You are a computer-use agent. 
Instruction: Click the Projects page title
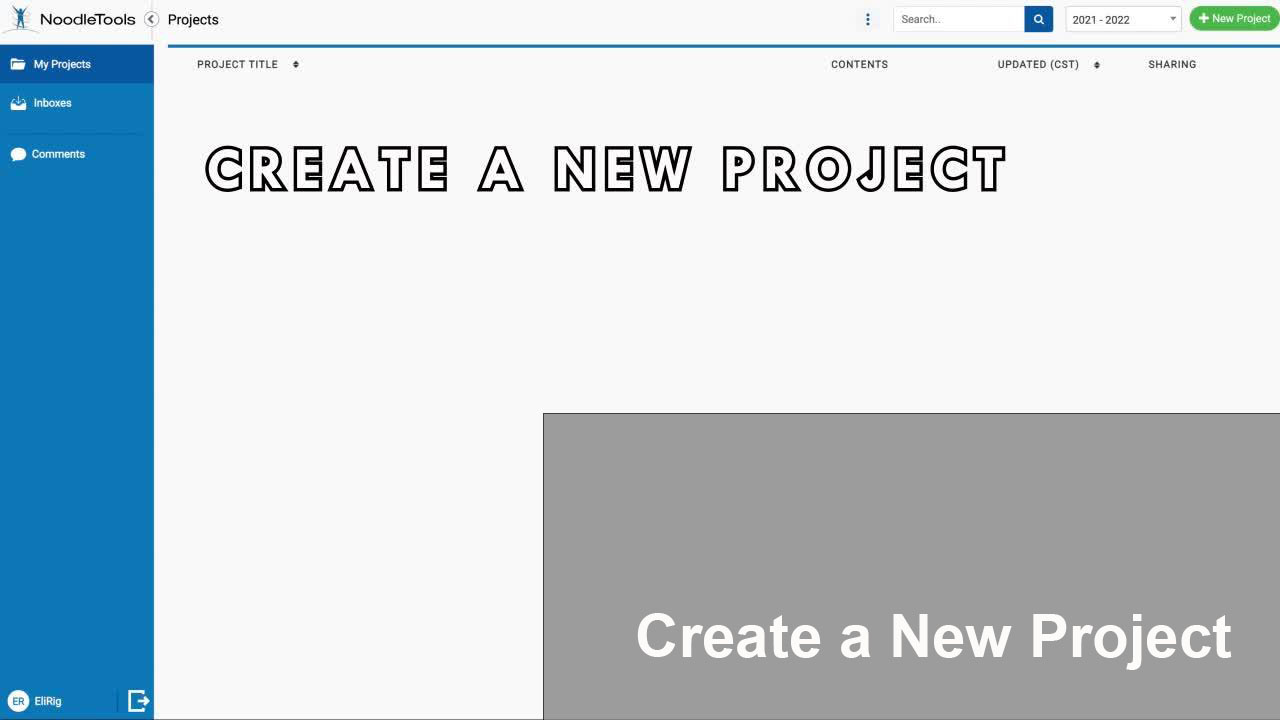[193, 19]
